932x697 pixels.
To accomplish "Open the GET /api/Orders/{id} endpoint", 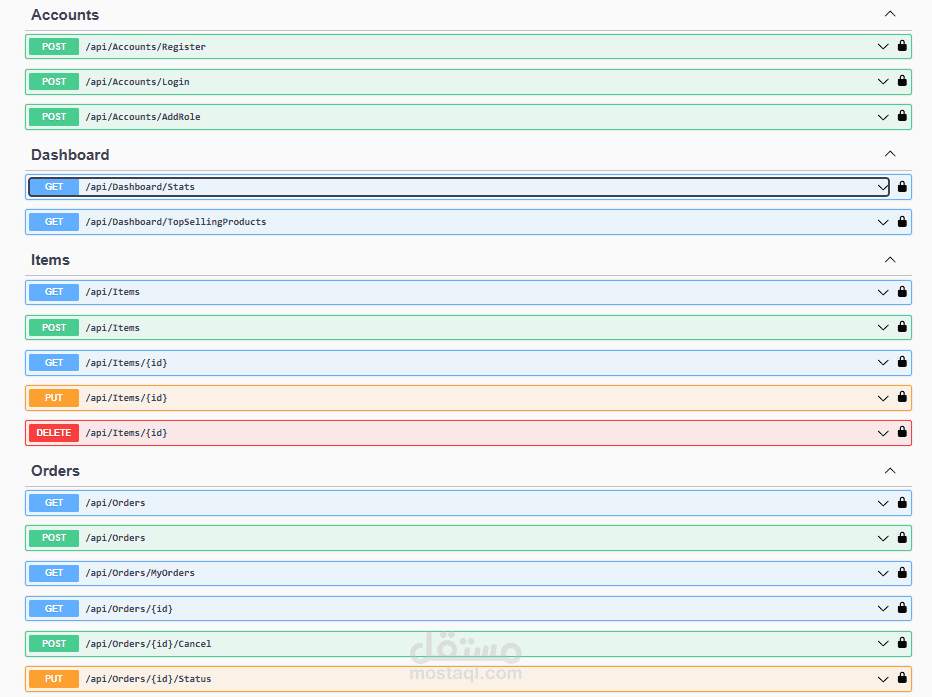I will pyautogui.click(x=400, y=608).
